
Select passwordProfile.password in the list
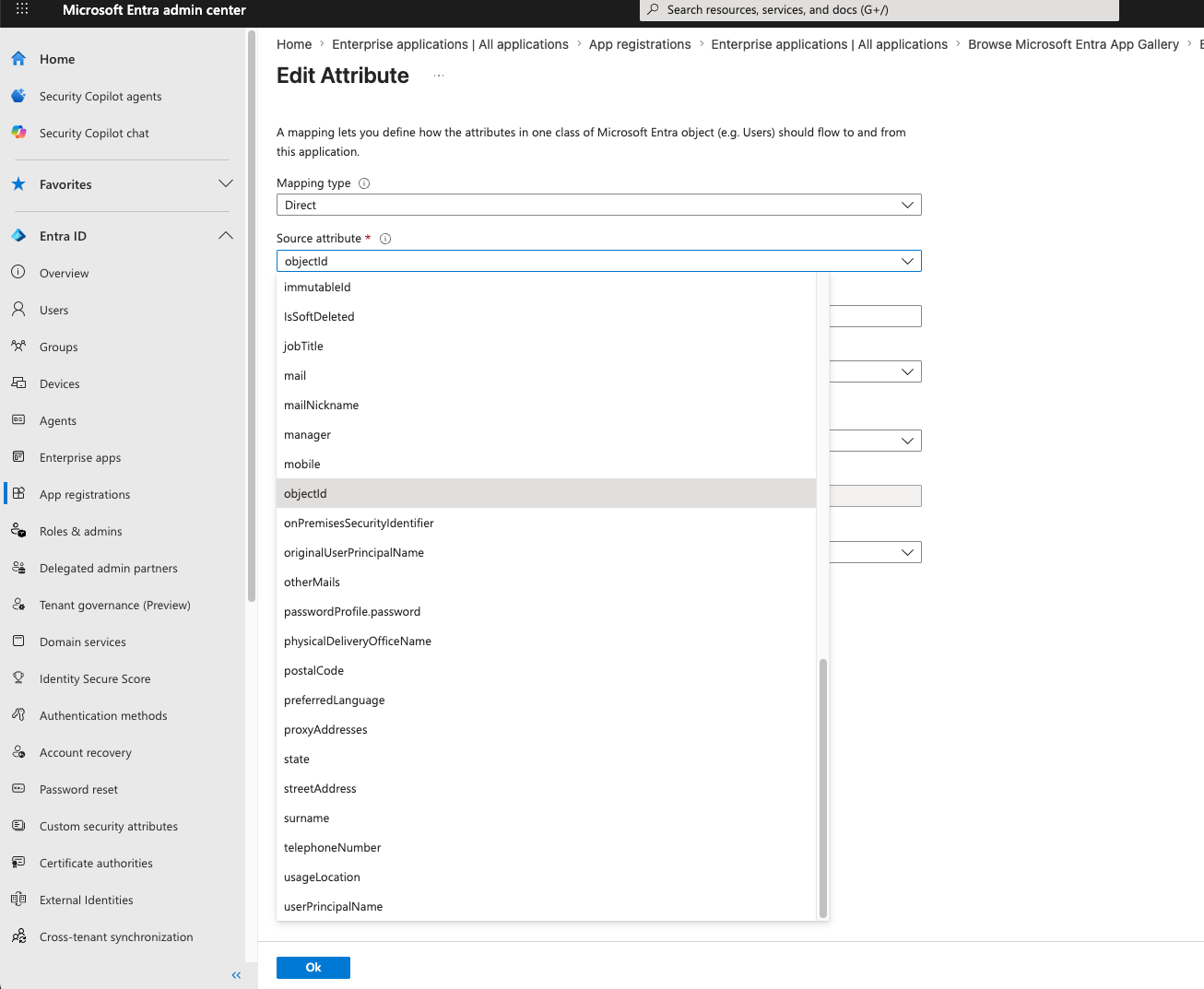click(x=546, y=611)
